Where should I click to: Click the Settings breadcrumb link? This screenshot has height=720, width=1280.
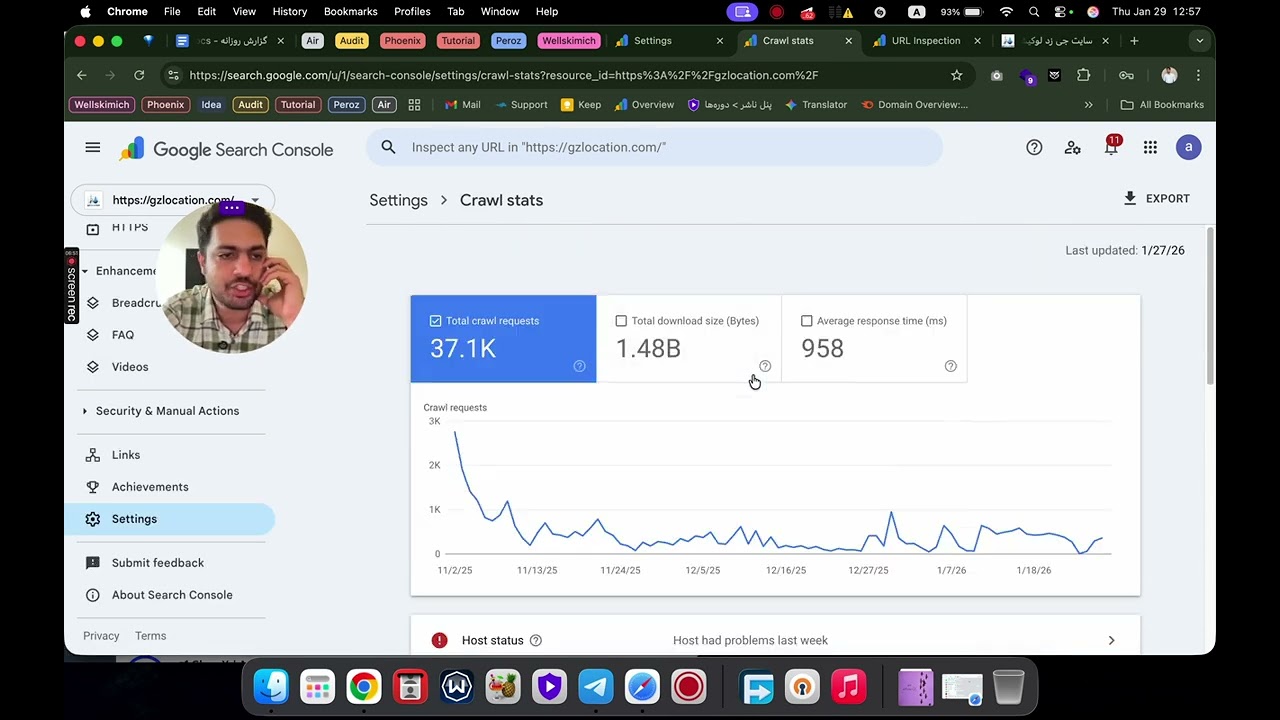coord(398,200)
